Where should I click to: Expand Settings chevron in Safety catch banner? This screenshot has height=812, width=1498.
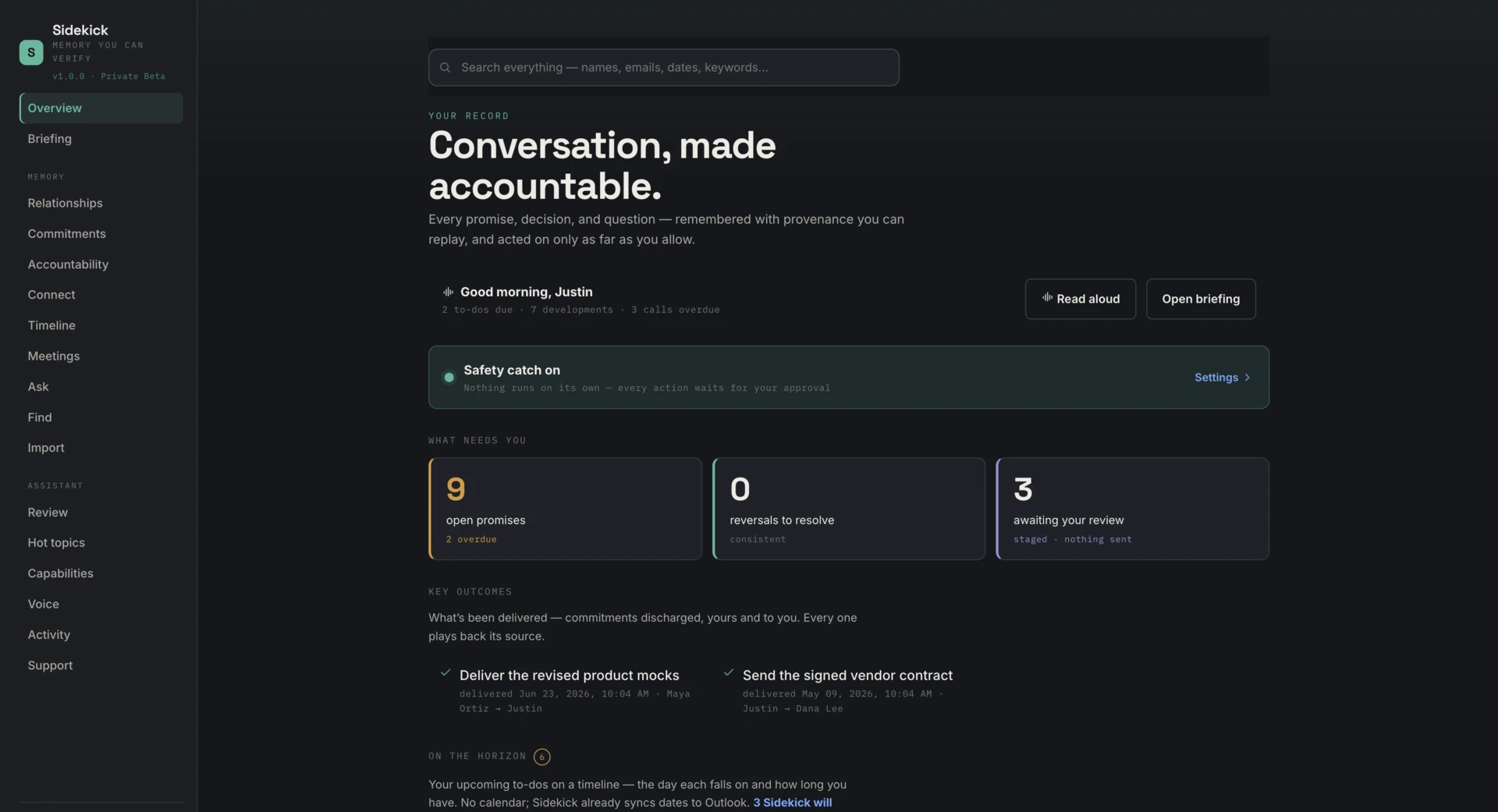click(x=1247, y=378)
